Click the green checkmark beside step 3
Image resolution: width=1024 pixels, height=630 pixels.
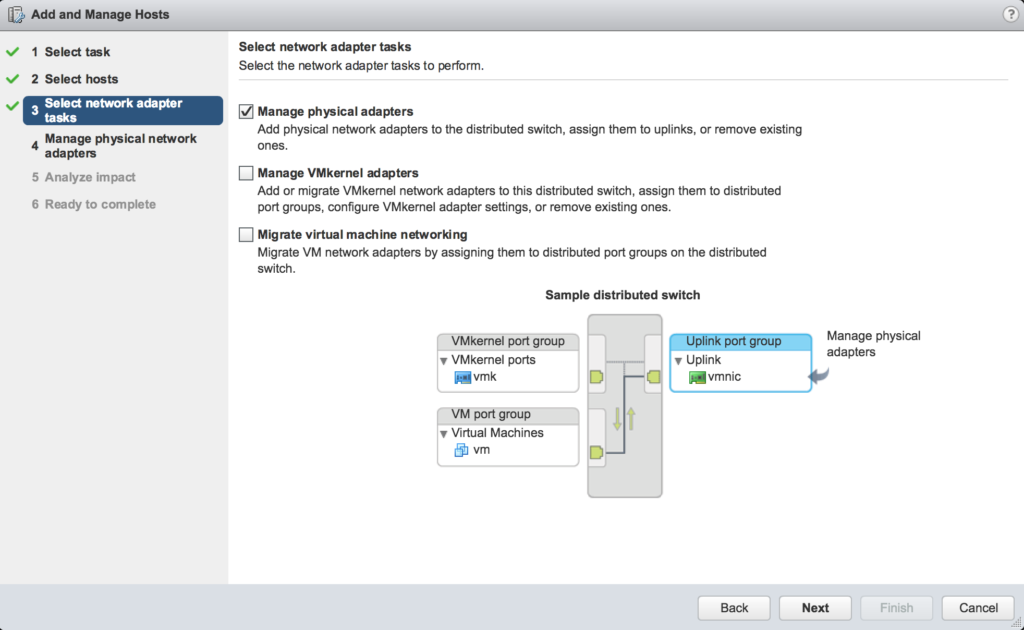click(12, 106)
